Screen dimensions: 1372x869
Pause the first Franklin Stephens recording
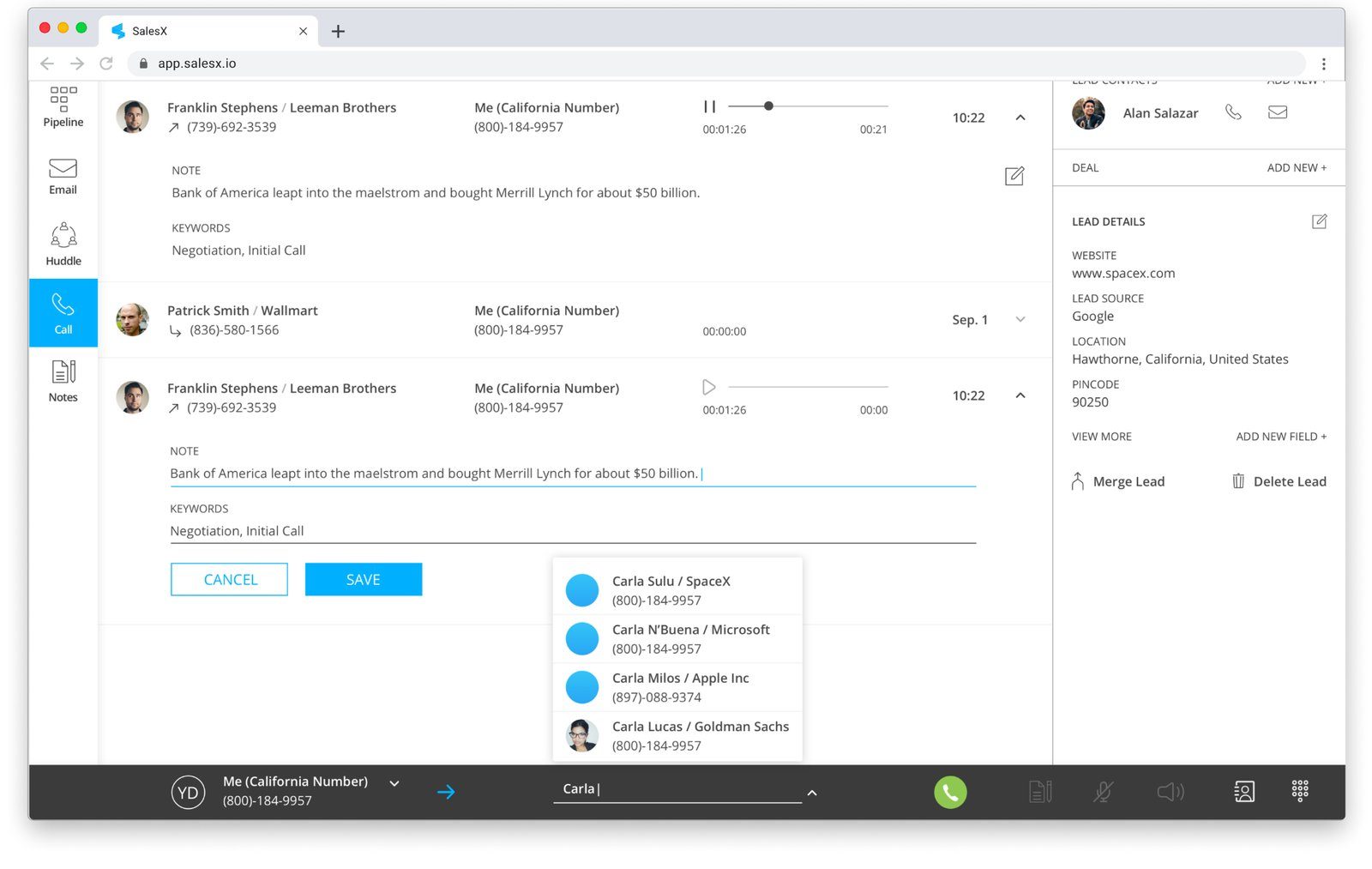tap(709, 107)
